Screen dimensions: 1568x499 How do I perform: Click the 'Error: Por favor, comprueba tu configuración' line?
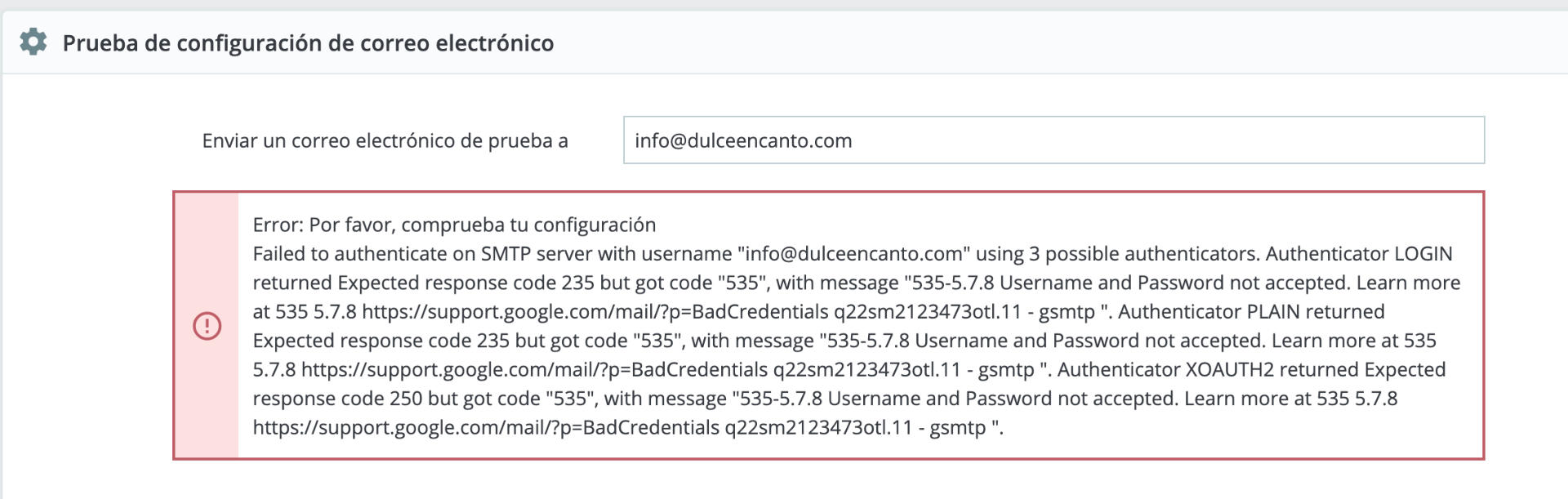click(454, 225)
